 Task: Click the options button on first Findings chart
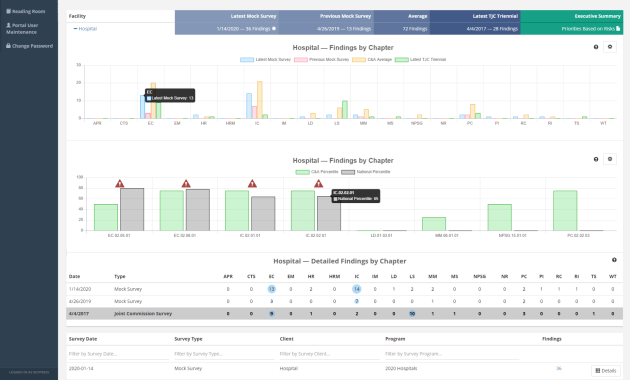(x=610, y=47)
